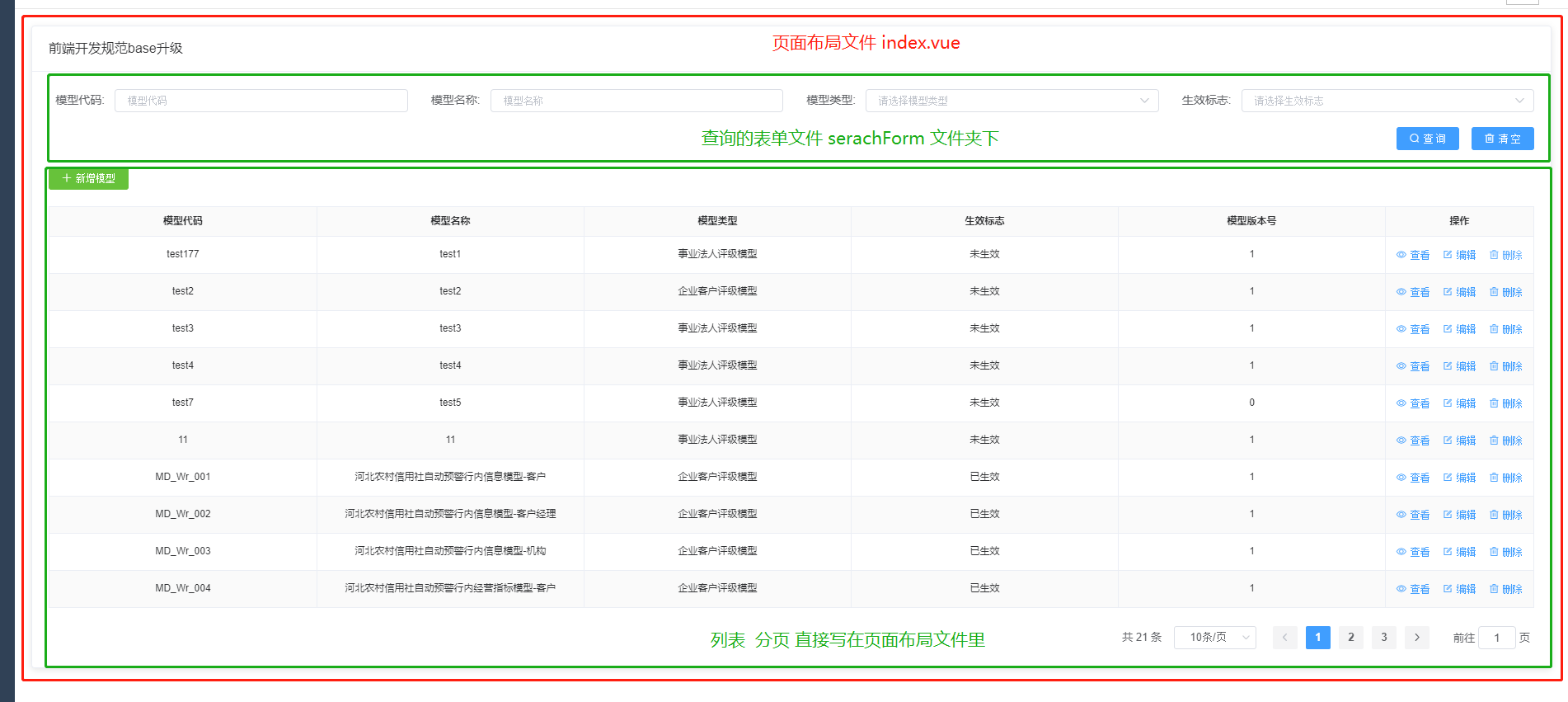1568x702 pixels.
Task: Click the next page arrow in pagination
Action: [1416, 638]
